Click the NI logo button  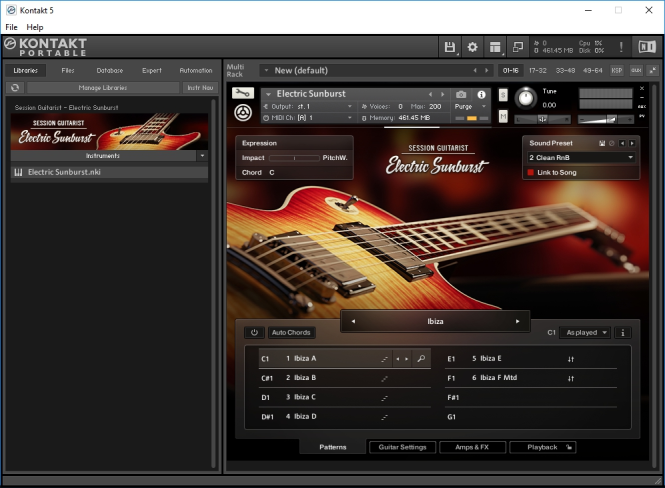tap(647, 47)
